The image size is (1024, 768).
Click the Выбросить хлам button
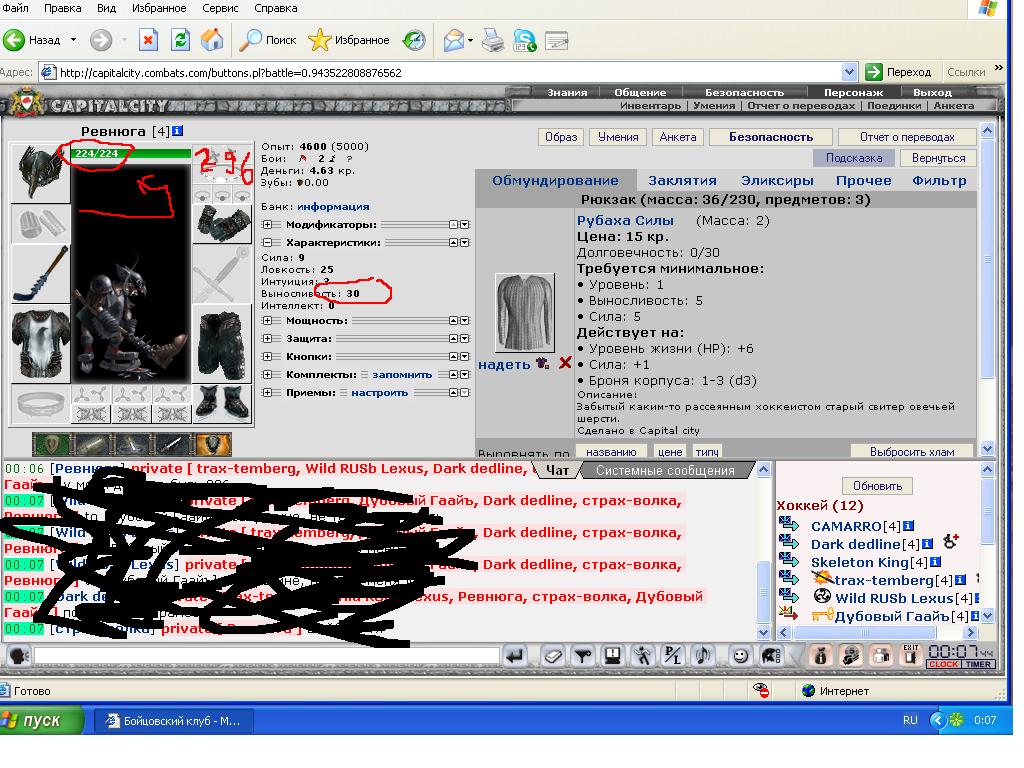click(912, 451)
